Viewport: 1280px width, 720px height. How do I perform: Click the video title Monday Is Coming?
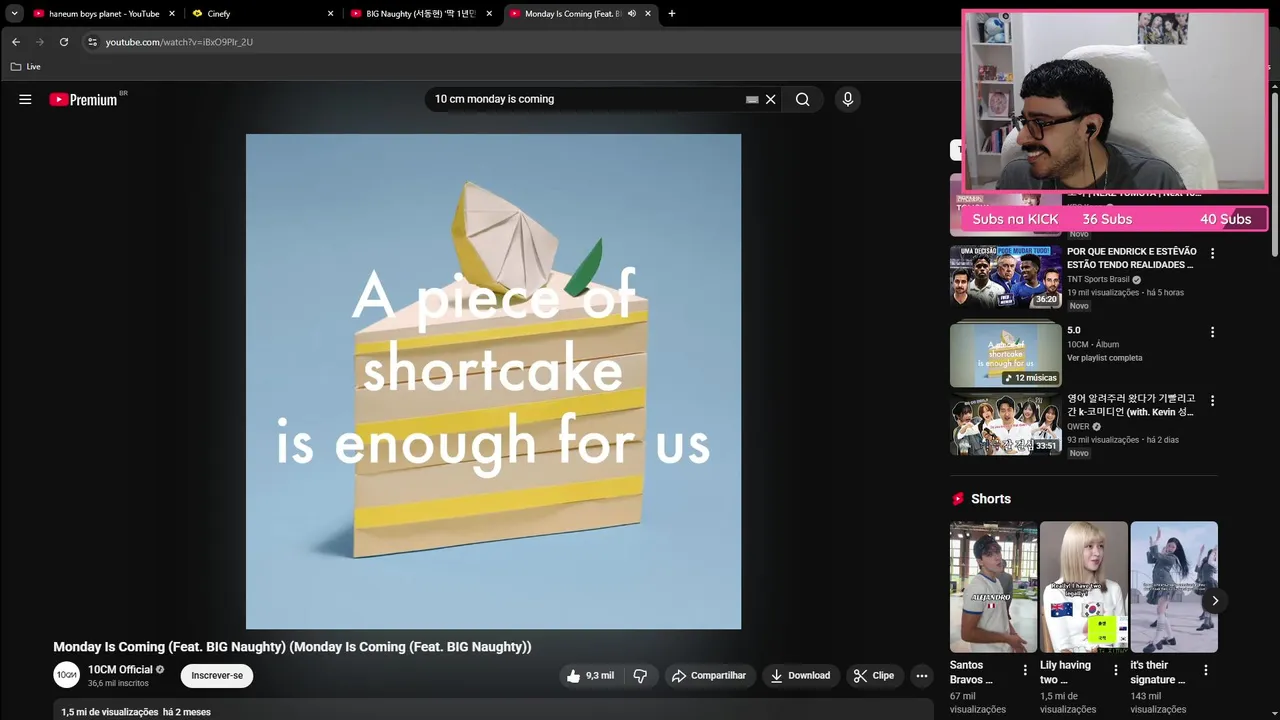[x=292, y=647]
